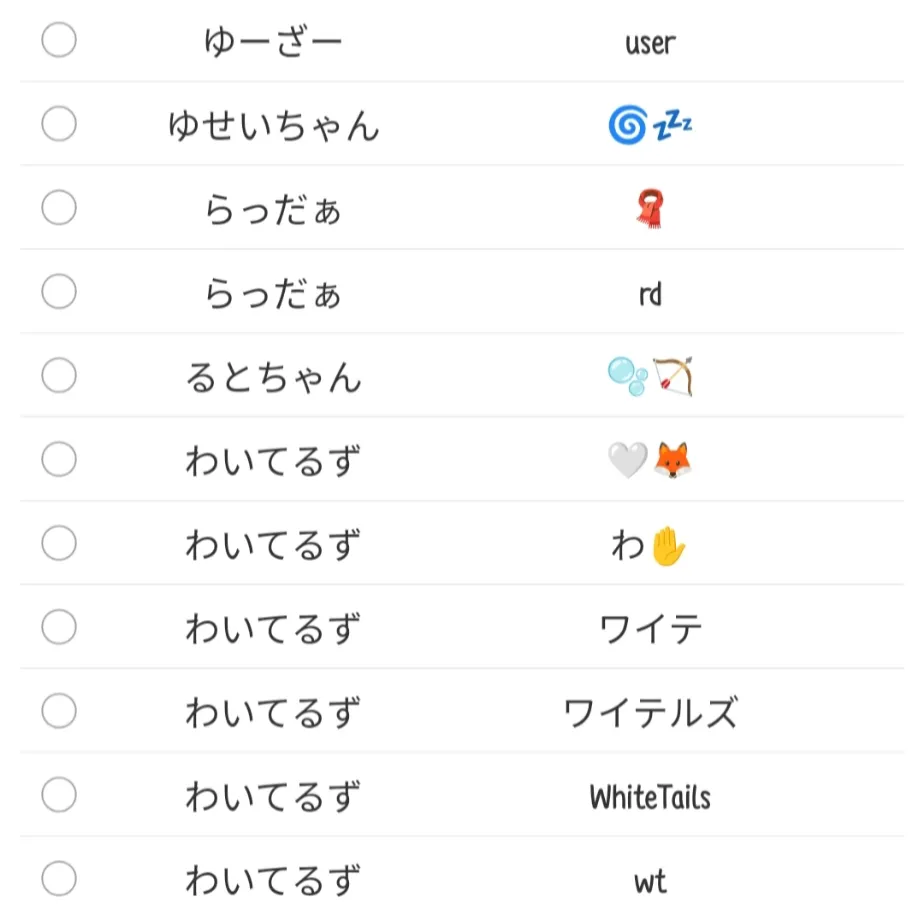Click the white heart and fox emoji
The height and width of the screenshot is (912, 924).
pyautogui.click(x=650, y=461)
